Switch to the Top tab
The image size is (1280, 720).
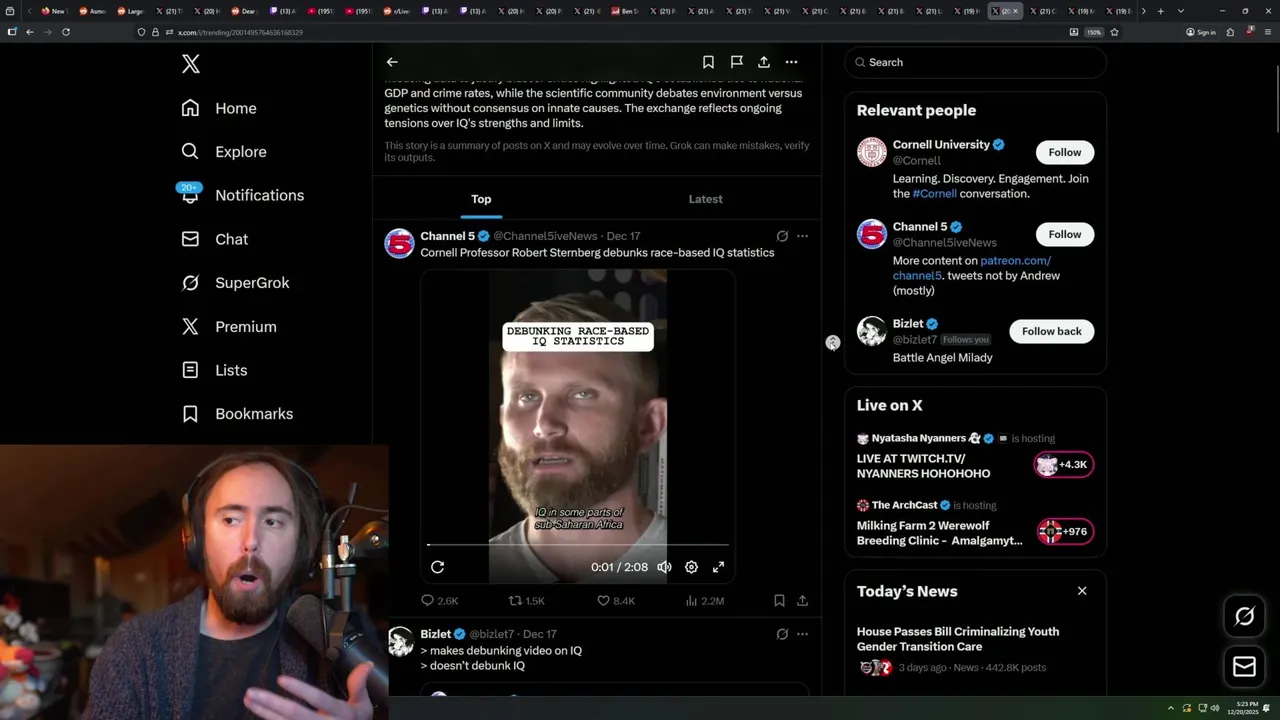coord(481,199)
